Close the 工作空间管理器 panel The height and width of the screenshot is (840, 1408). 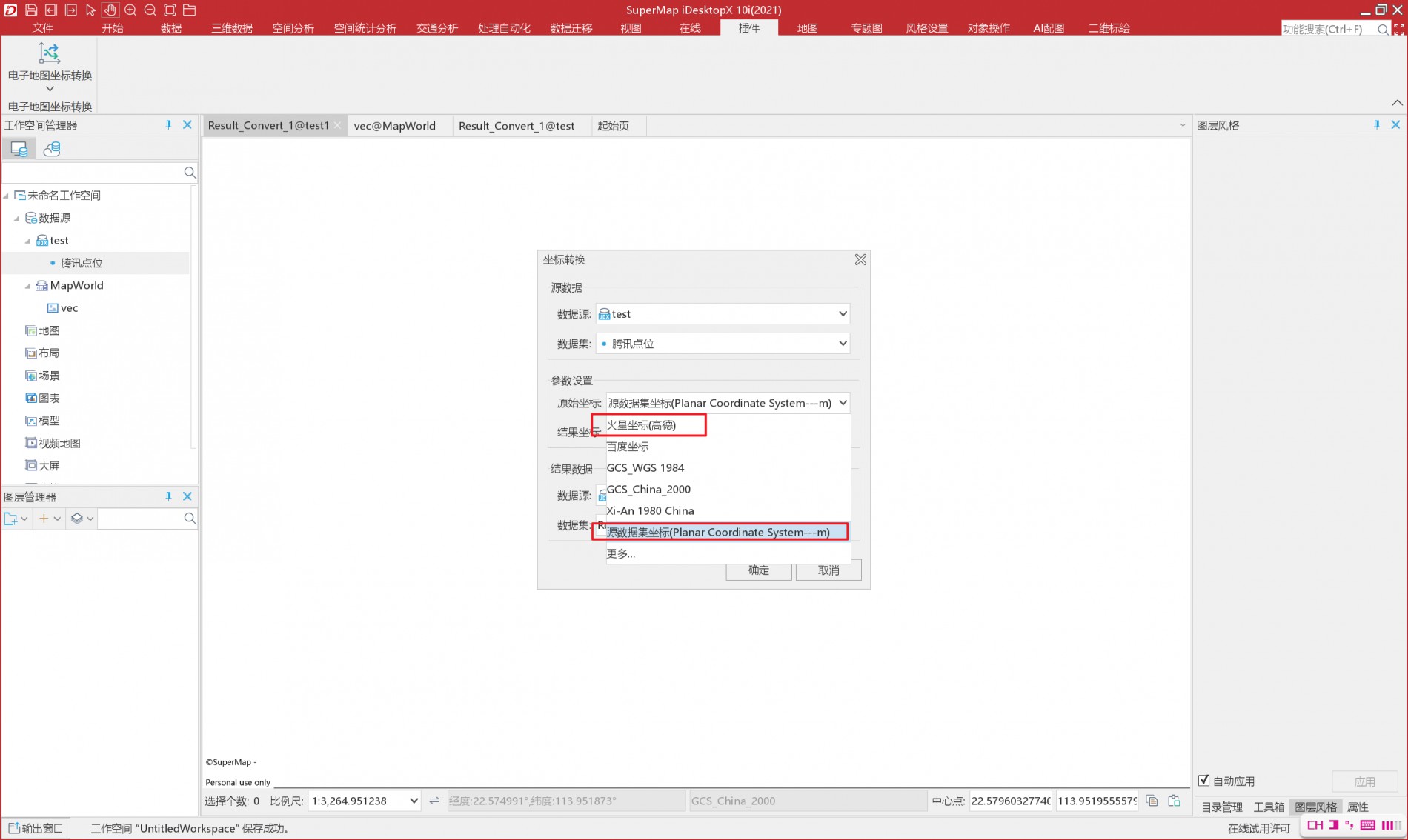click(187, 125)
